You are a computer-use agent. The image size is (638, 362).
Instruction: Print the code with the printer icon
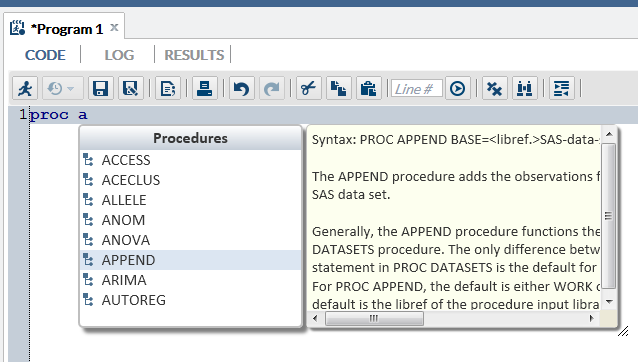point(204,88)
